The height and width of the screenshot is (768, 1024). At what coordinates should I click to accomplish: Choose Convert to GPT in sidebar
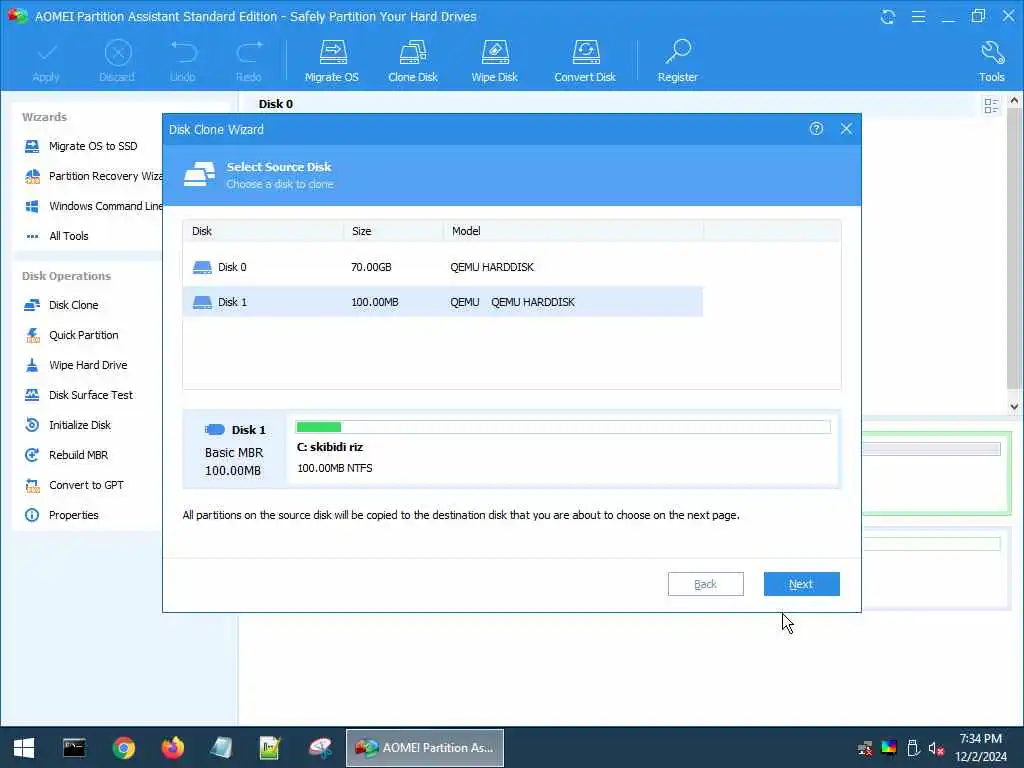[x=74, y=485]
